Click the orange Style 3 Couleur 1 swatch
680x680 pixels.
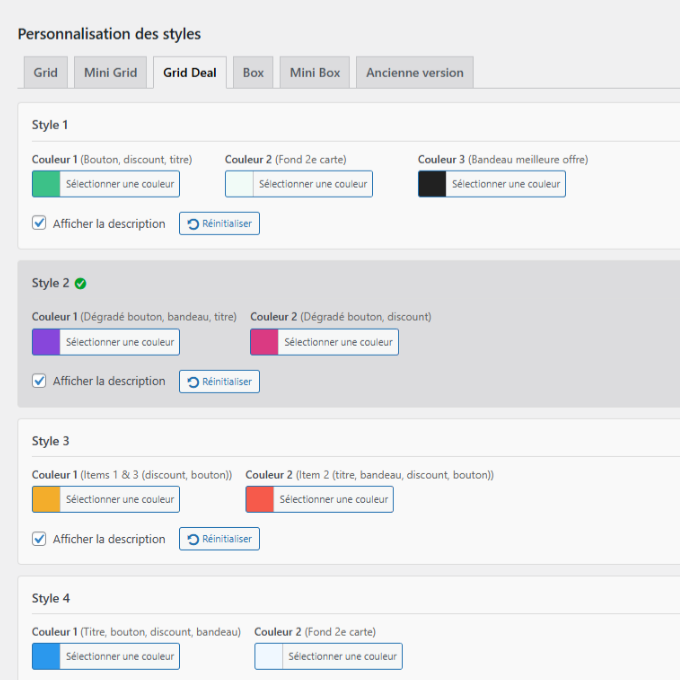[46, 500]
